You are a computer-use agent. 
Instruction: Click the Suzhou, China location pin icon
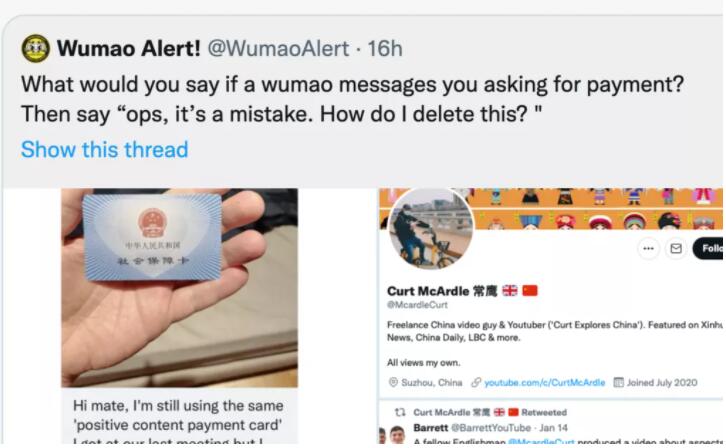point(393,382)
